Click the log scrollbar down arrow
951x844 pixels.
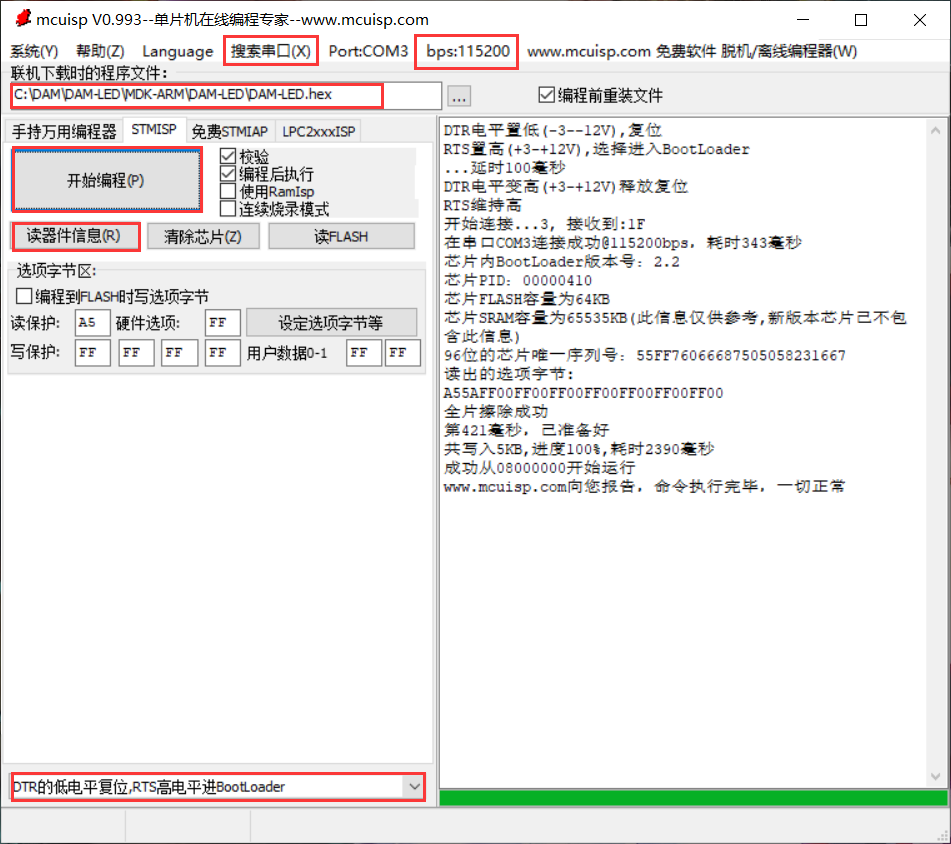click(935, 777)
